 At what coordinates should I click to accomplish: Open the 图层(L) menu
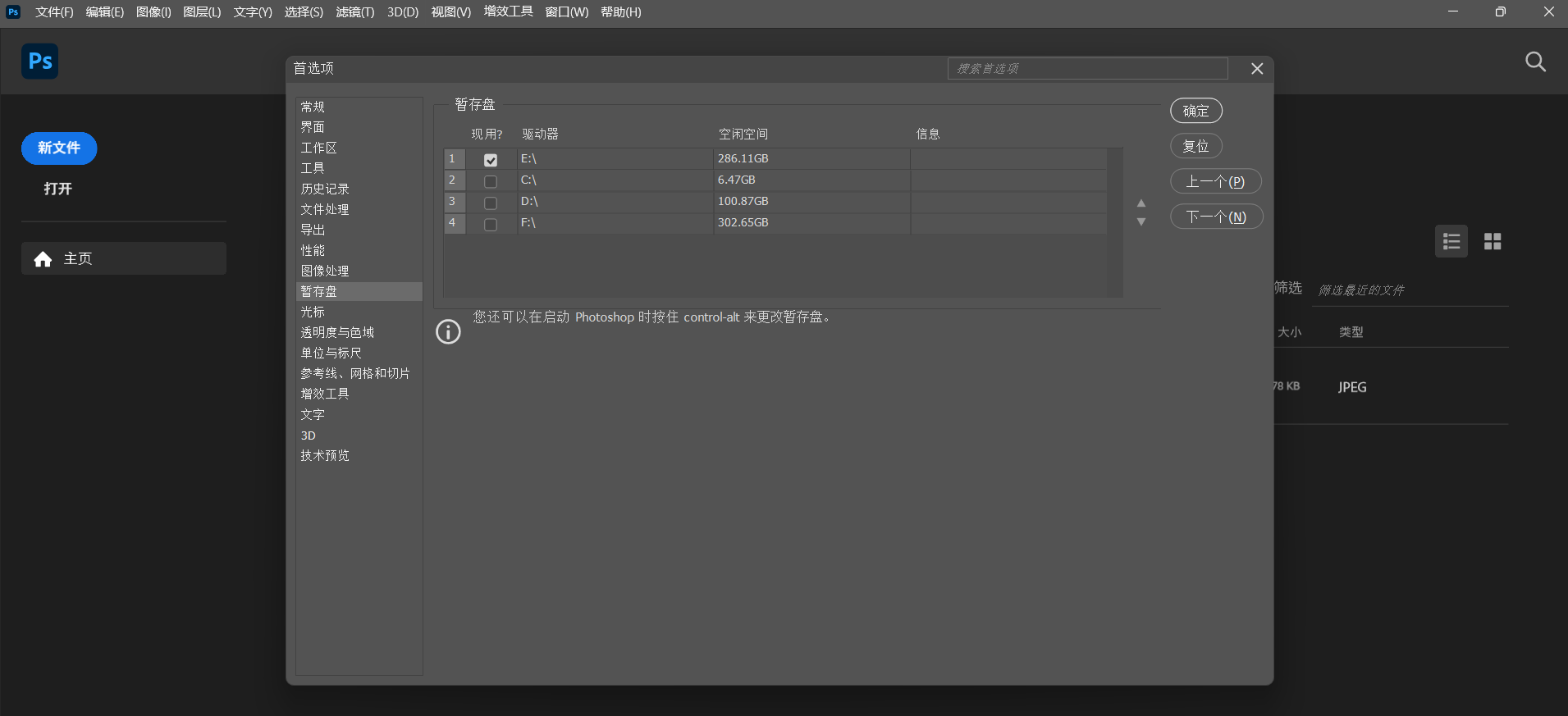(x=202, y=12)
